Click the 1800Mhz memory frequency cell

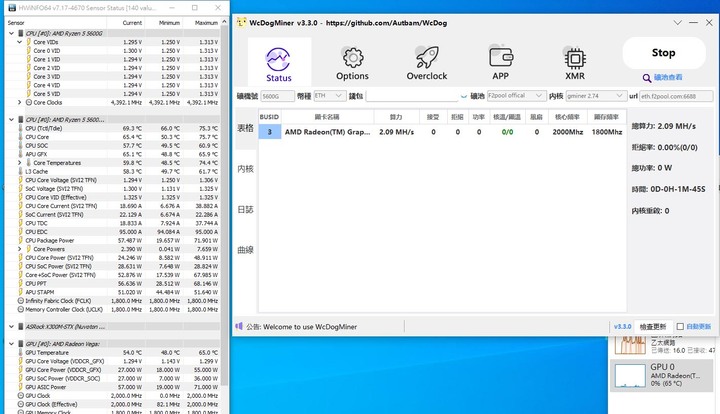(607, 132)
